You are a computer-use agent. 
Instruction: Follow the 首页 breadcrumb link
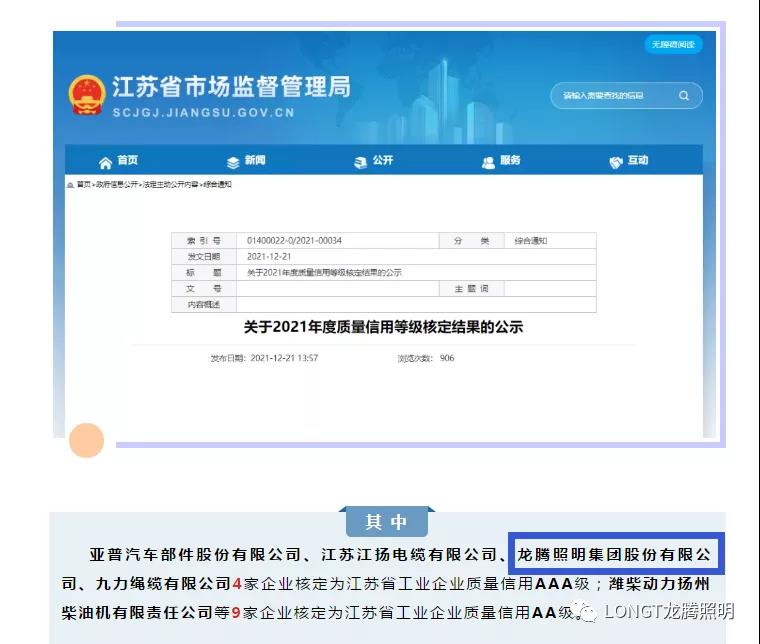(x=83, y=185)
